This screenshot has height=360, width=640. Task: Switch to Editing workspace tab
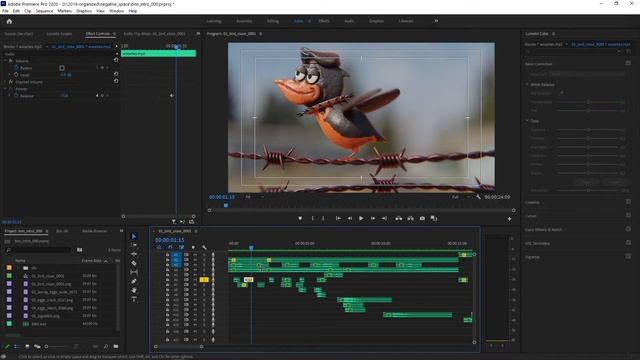273,21
